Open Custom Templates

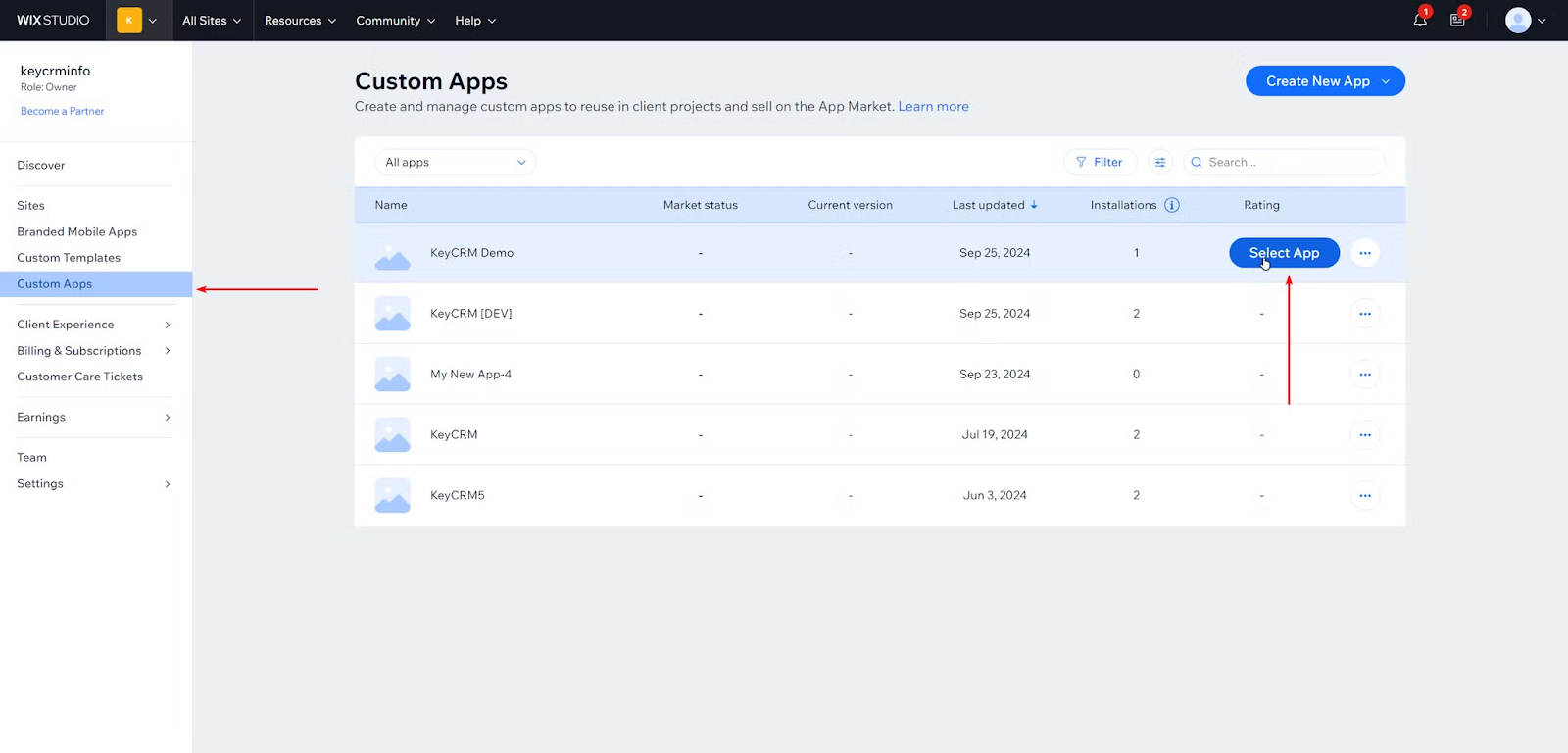click(69, 258)
